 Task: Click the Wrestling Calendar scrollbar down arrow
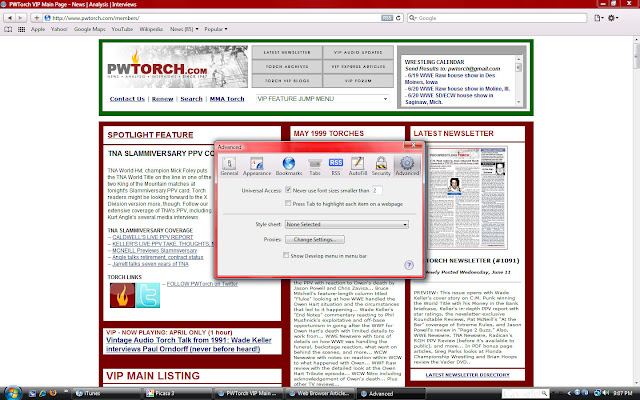click(x=518, y=102)
